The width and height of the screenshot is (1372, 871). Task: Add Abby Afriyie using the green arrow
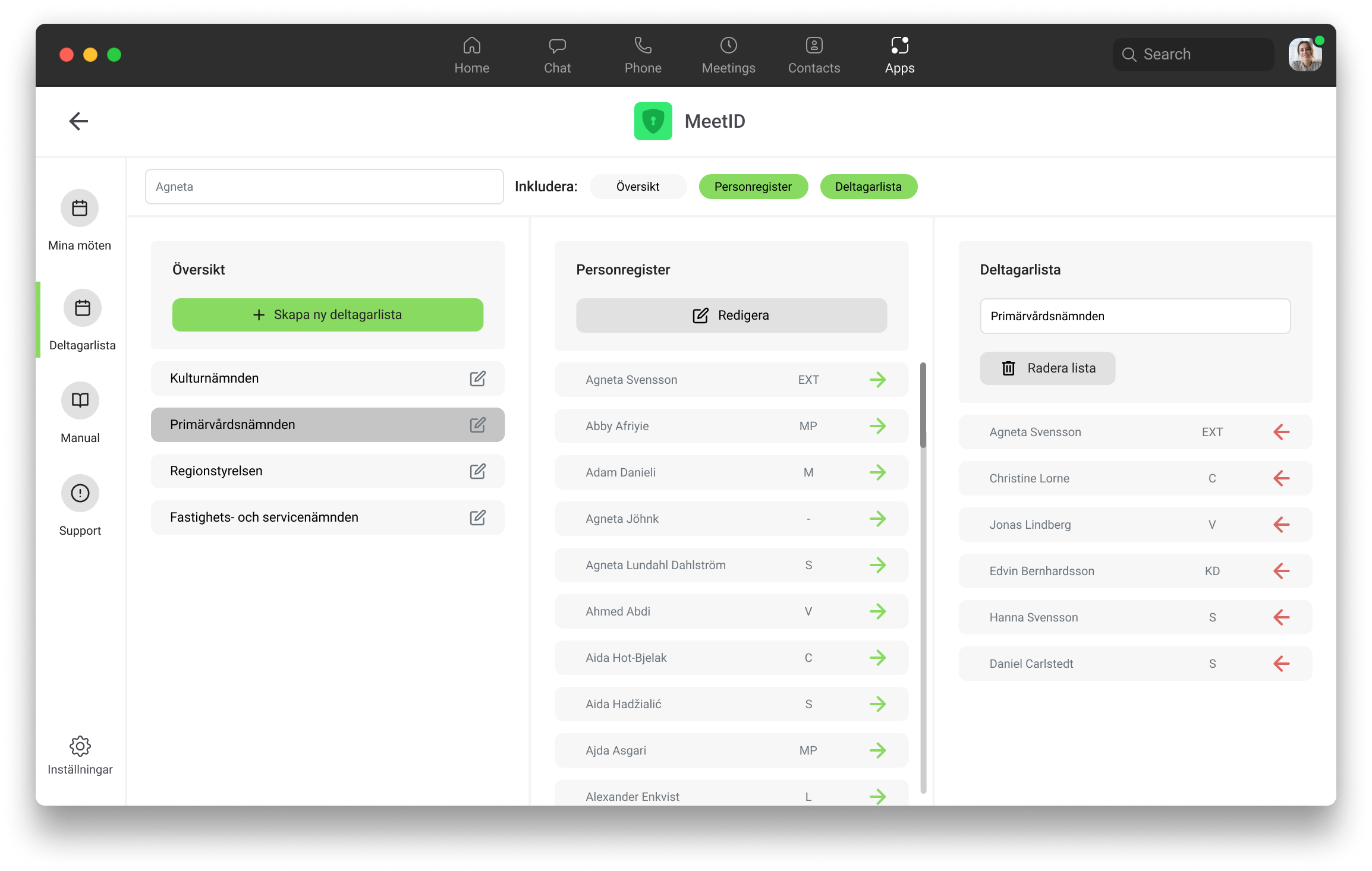(x=879, y=426)
